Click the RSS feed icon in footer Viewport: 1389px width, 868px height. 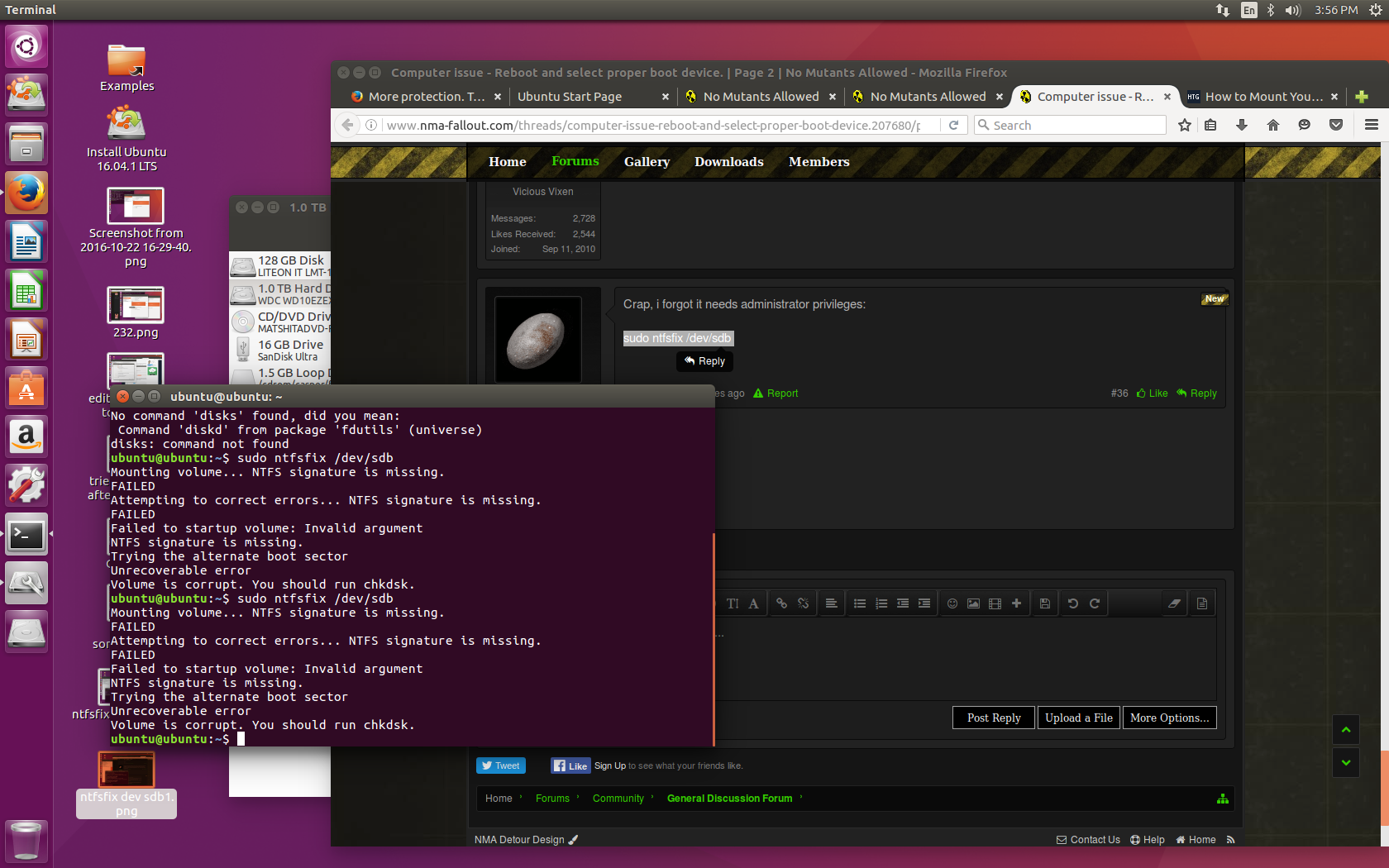[1231, 840]
